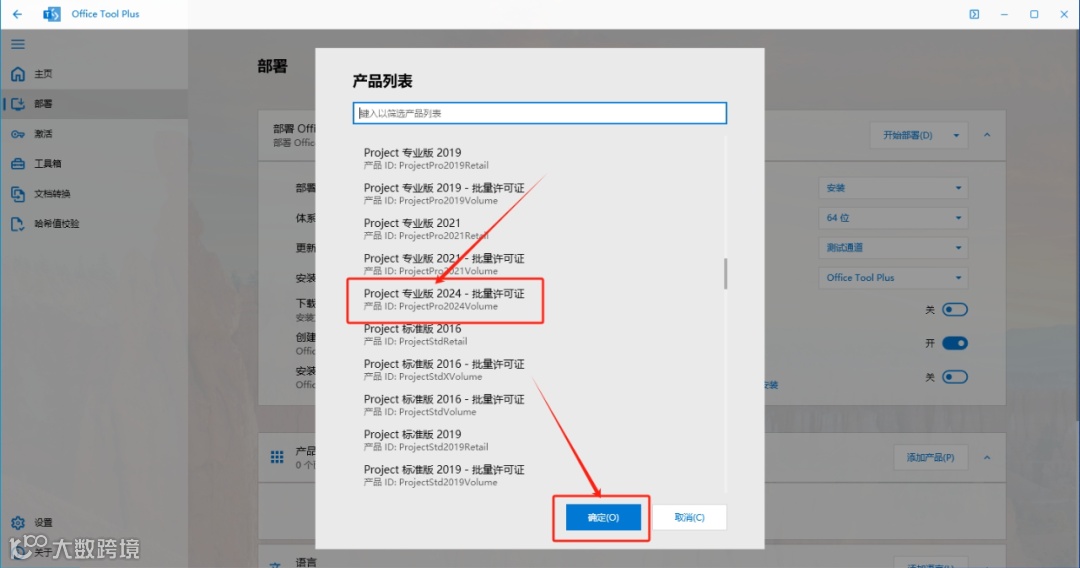Select Project 专业版 2019 retail
The height and width of the screenshot is (568, 1080).
541,158
